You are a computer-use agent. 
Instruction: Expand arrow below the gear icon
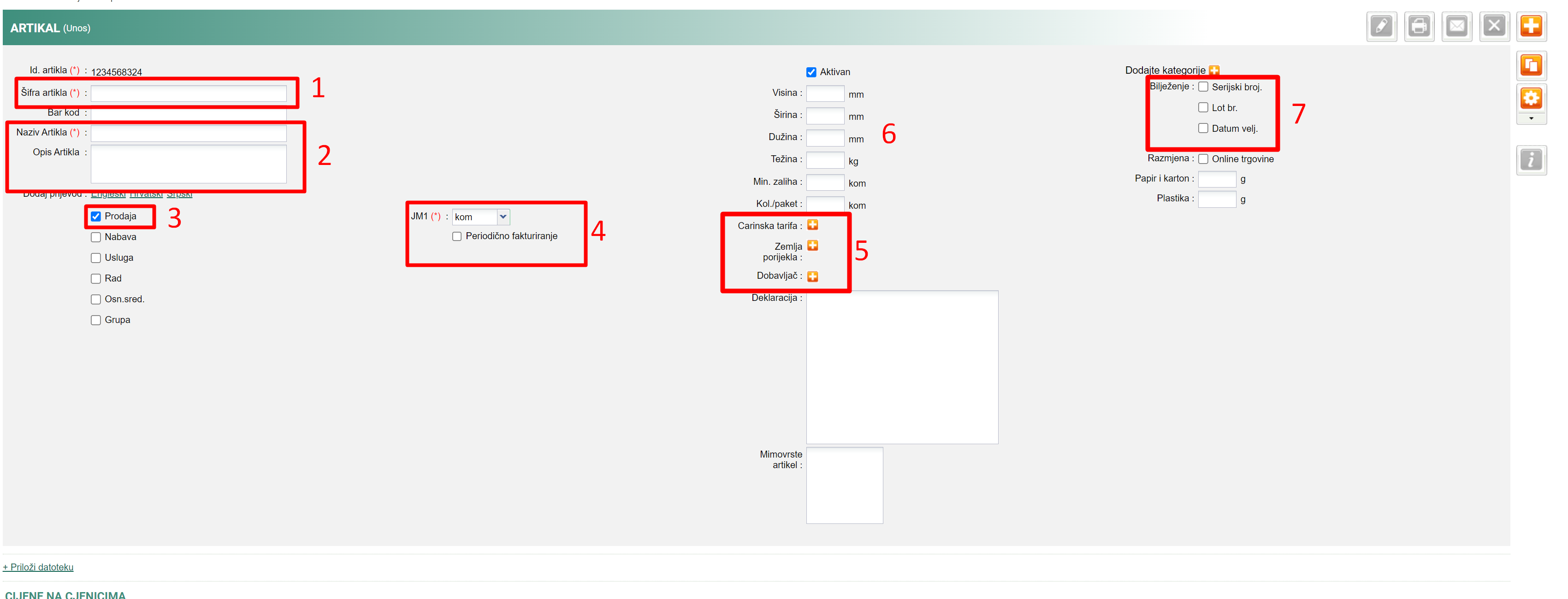coord(1531,118)
